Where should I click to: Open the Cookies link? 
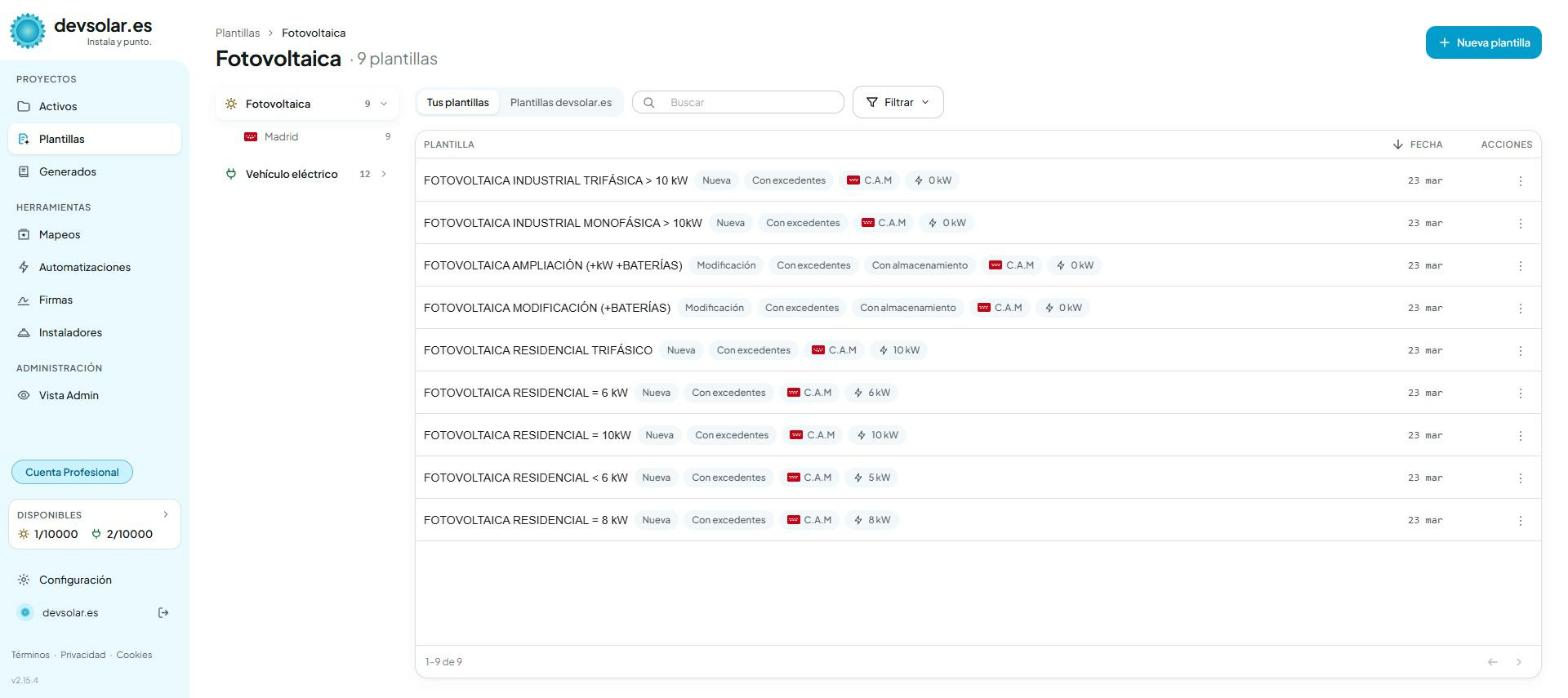134,655
